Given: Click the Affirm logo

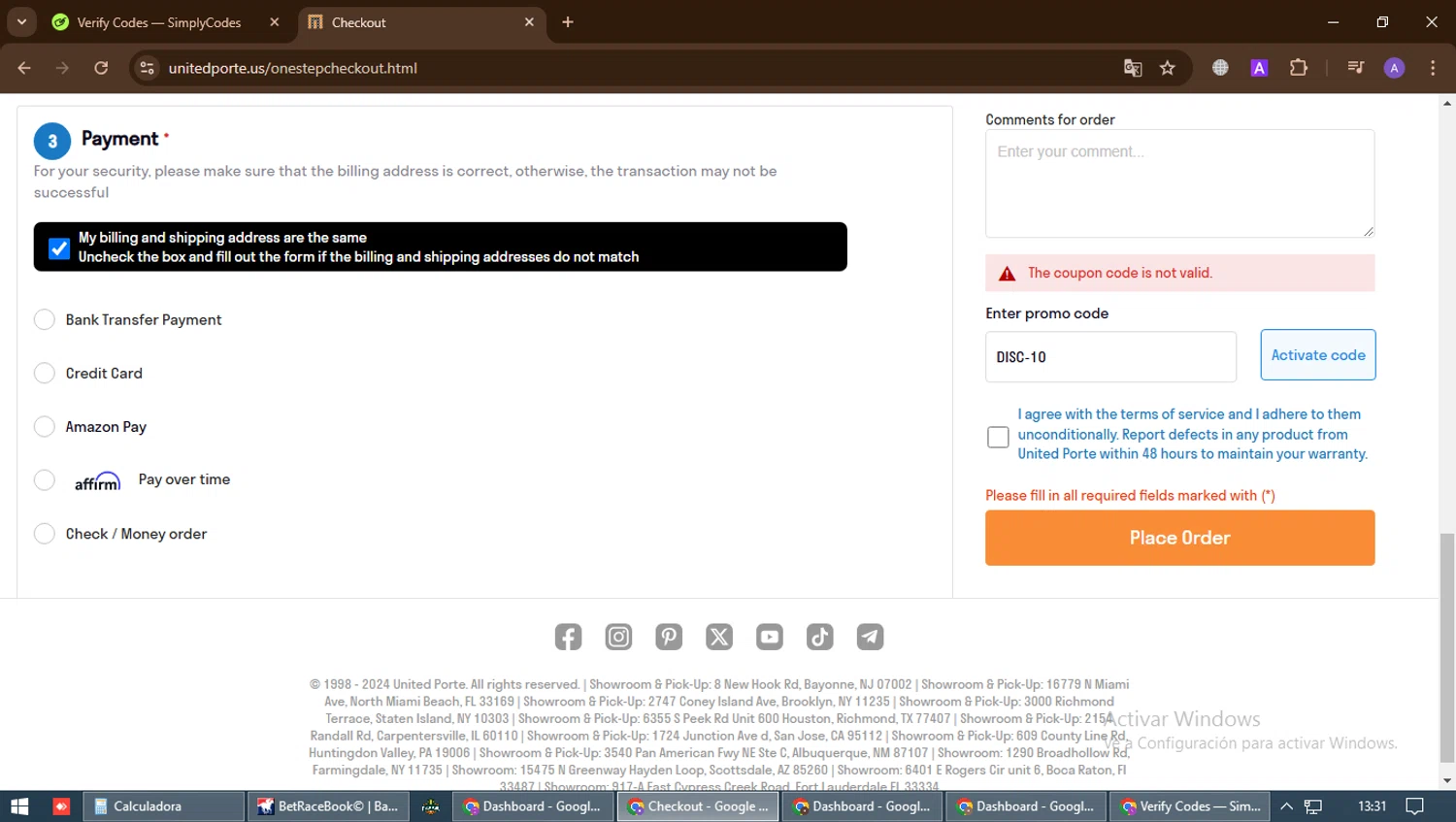Looking at the screenshot, I should 98,481.
